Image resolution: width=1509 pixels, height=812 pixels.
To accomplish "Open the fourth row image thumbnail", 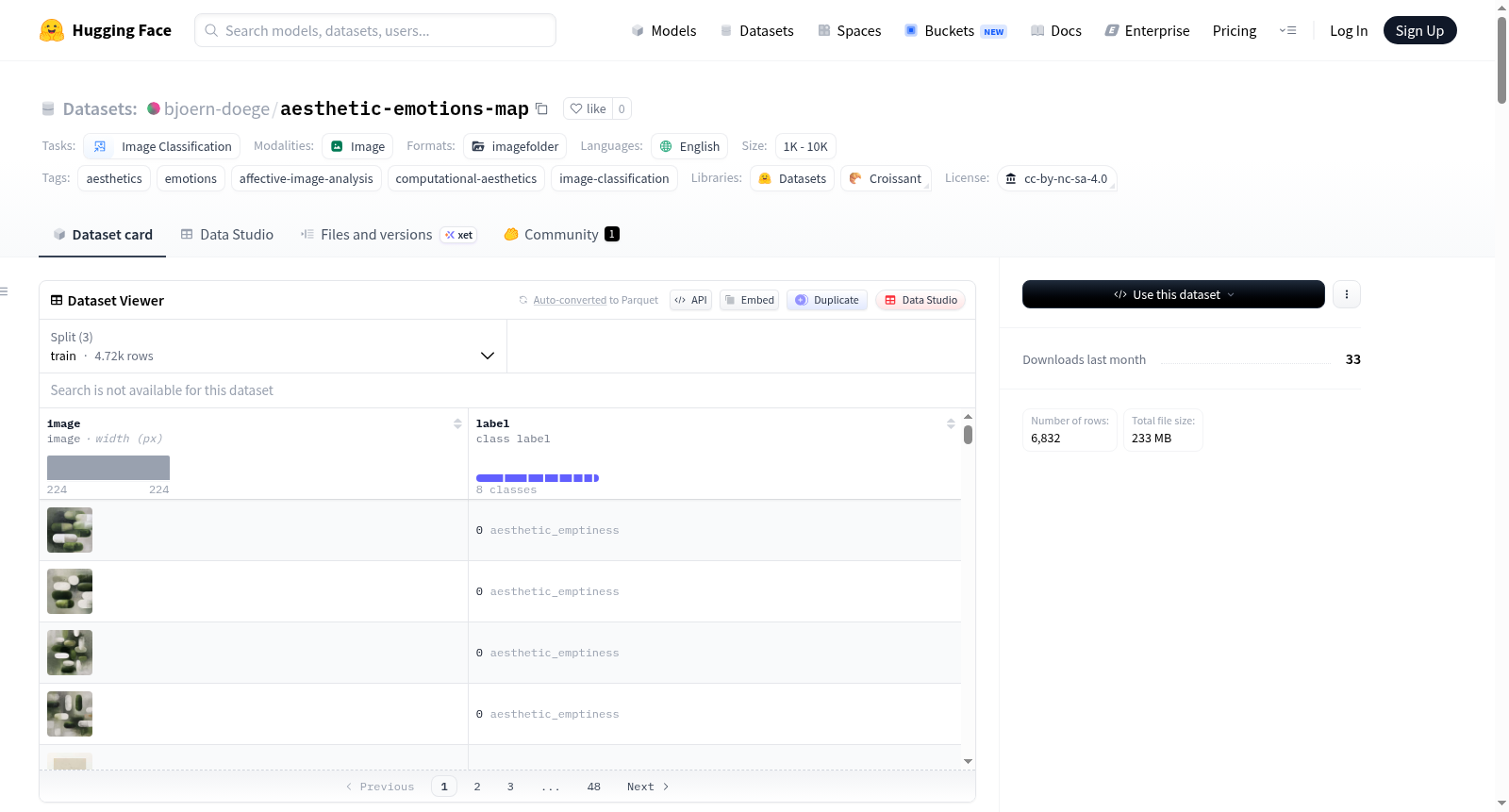I will (70, 714).
